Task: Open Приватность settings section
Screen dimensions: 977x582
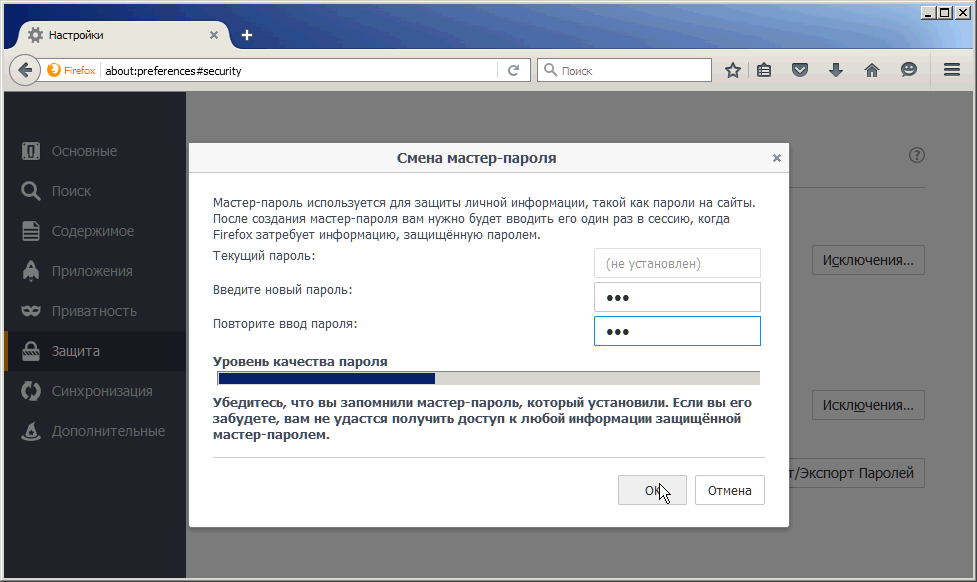Action: pyautogui.click(x=94, y=311)
